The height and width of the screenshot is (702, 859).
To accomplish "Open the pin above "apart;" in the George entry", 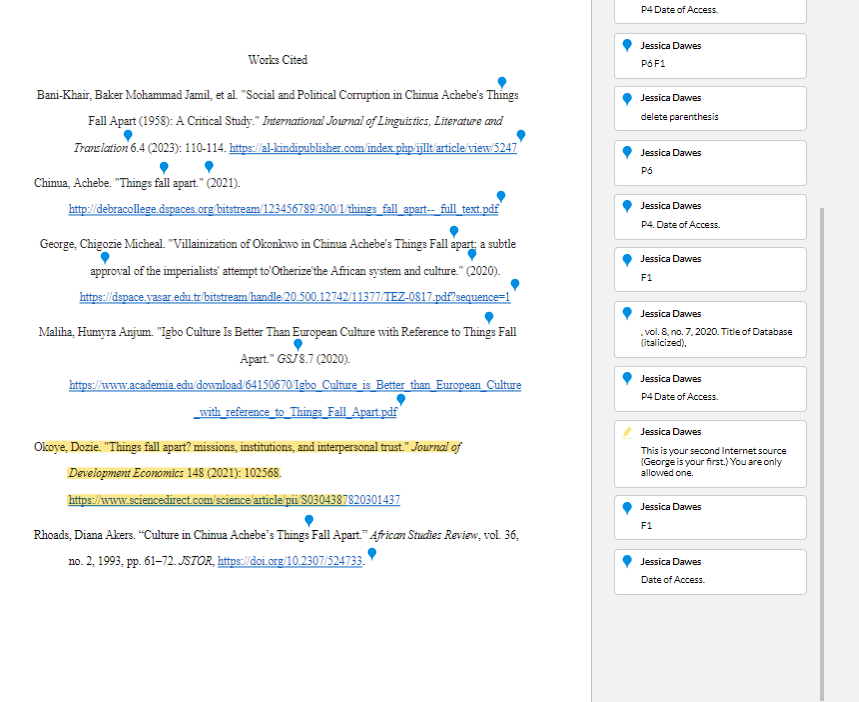I will [x=454, y=231].
